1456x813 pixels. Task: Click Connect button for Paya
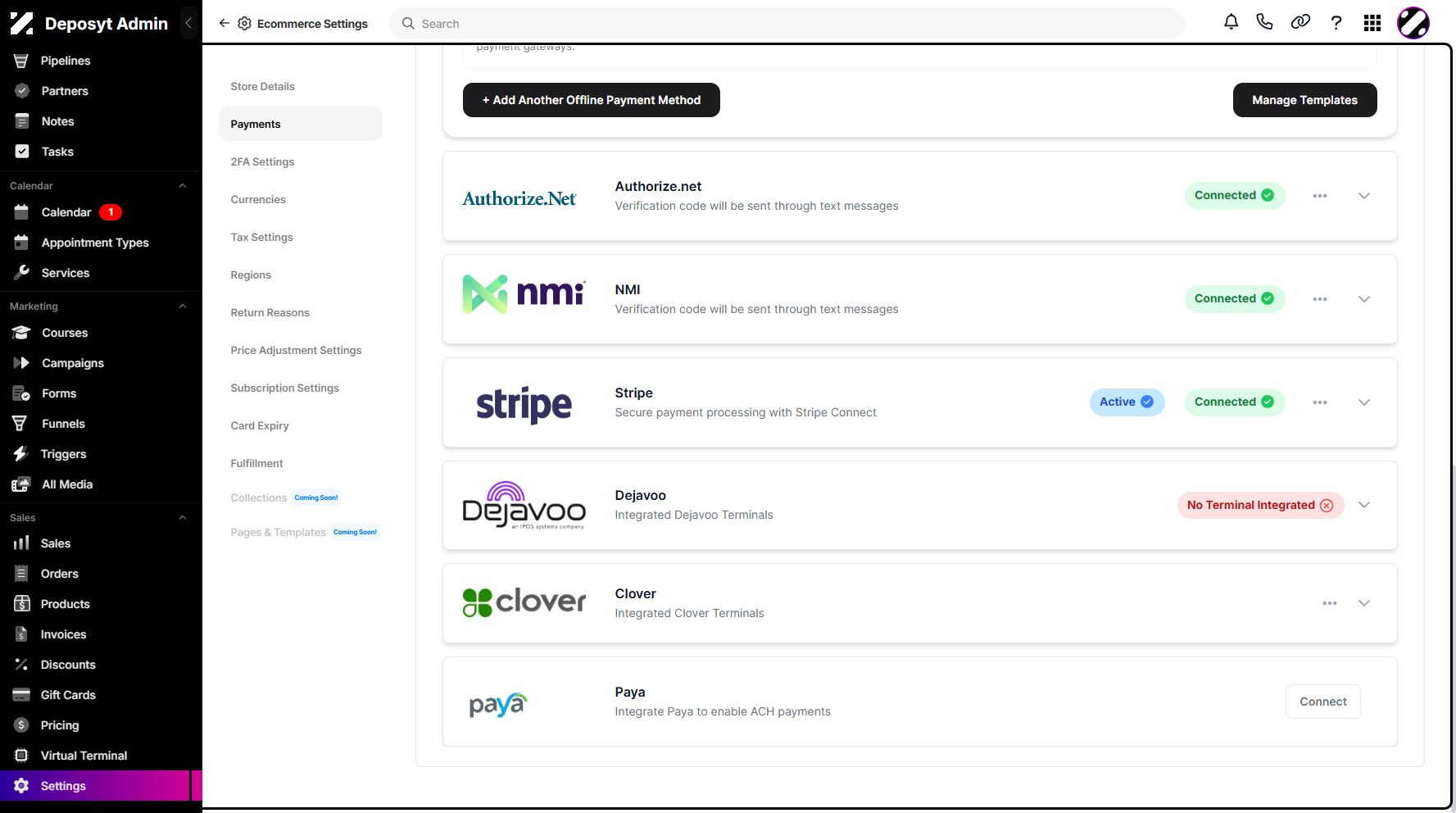[x=1323, y=702]
